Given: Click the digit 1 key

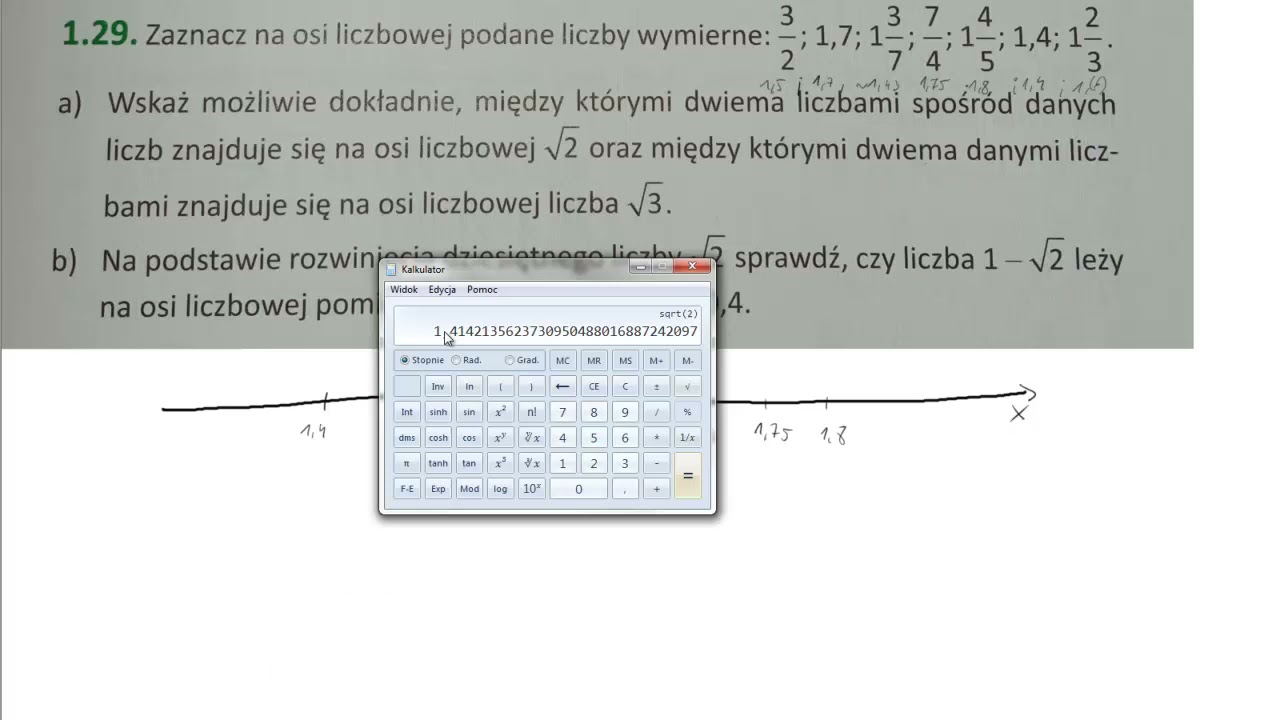Looking at the screenshot, I should [x=563, y=463].
